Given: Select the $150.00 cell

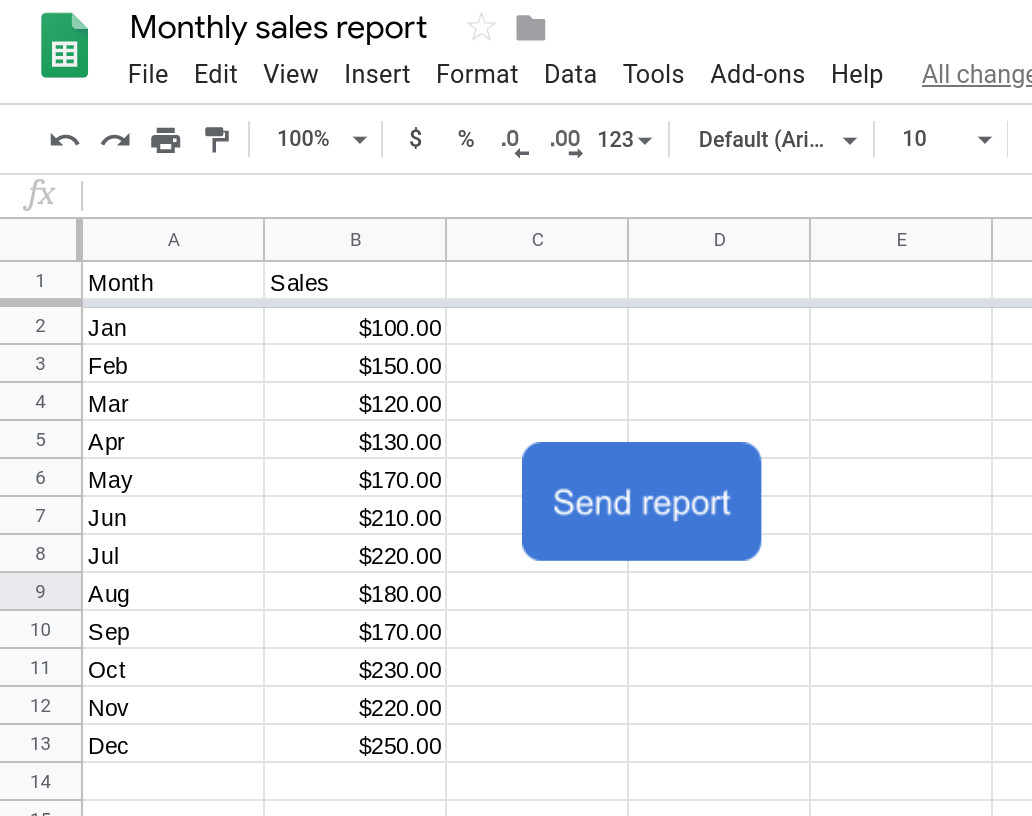Looking at the screenshot, I should pyautogui.click(x=355, y=364).
